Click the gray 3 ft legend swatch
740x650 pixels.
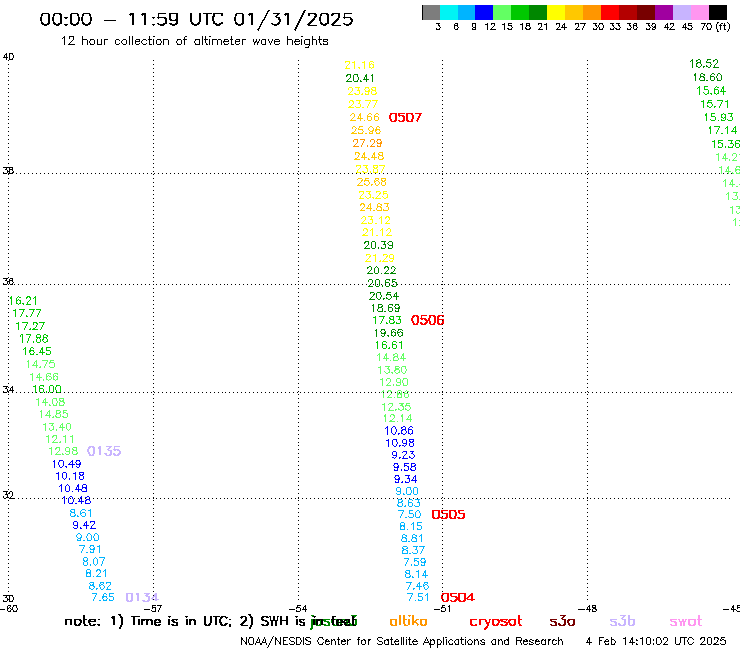(431, 13)
